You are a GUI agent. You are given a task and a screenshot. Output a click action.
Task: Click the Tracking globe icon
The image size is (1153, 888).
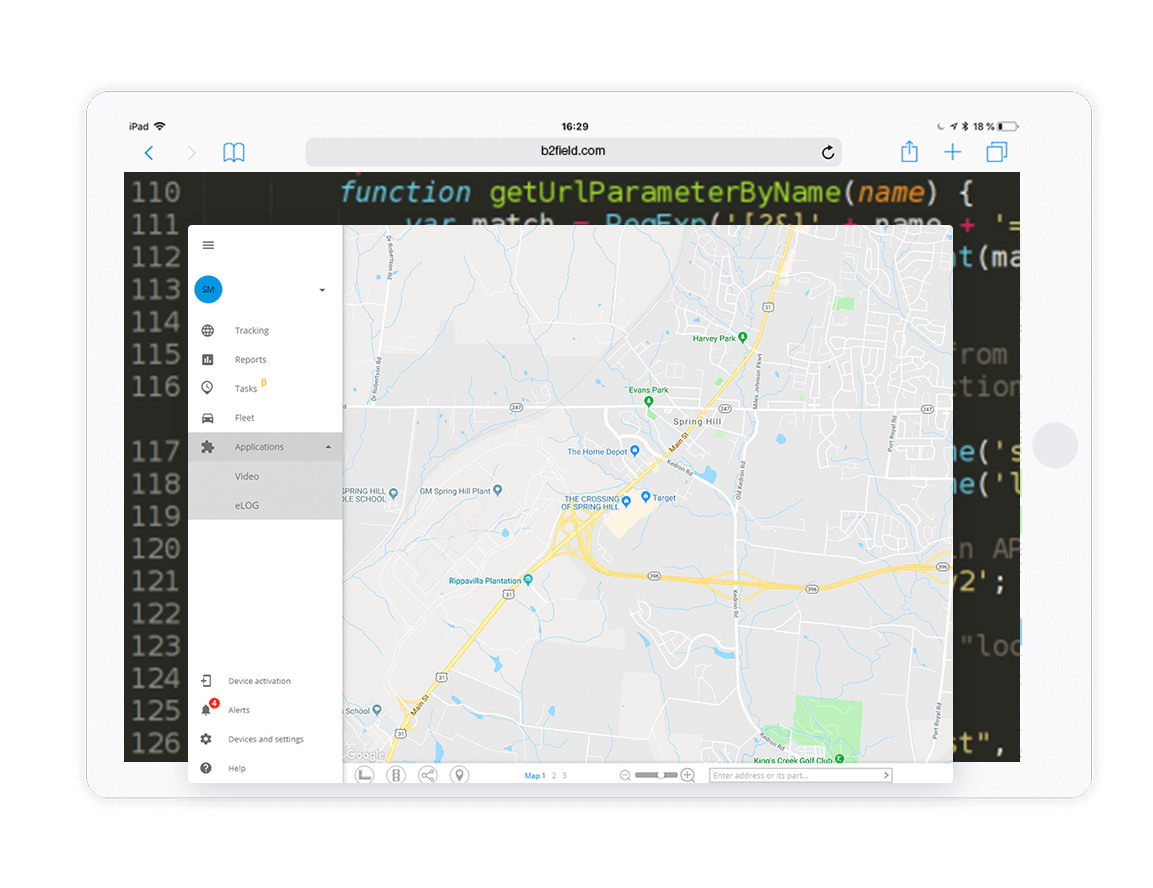point(208,331)
